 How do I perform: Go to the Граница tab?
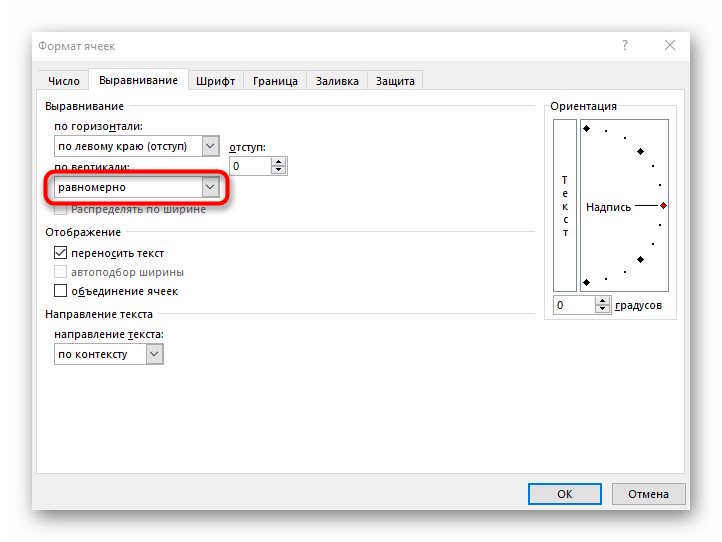[275, 81]
